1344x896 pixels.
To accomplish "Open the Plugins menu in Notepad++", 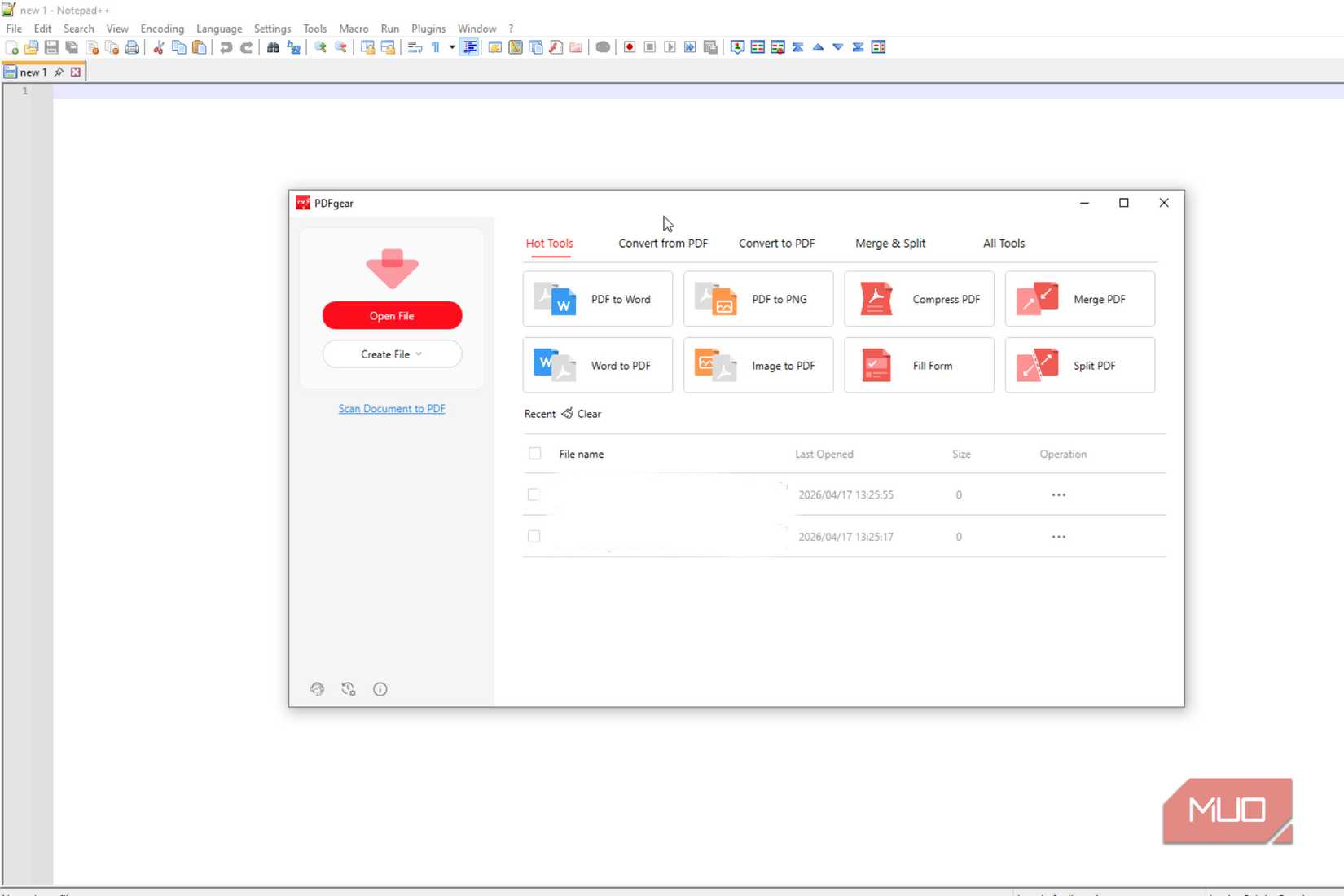I will tap(428, 29).
